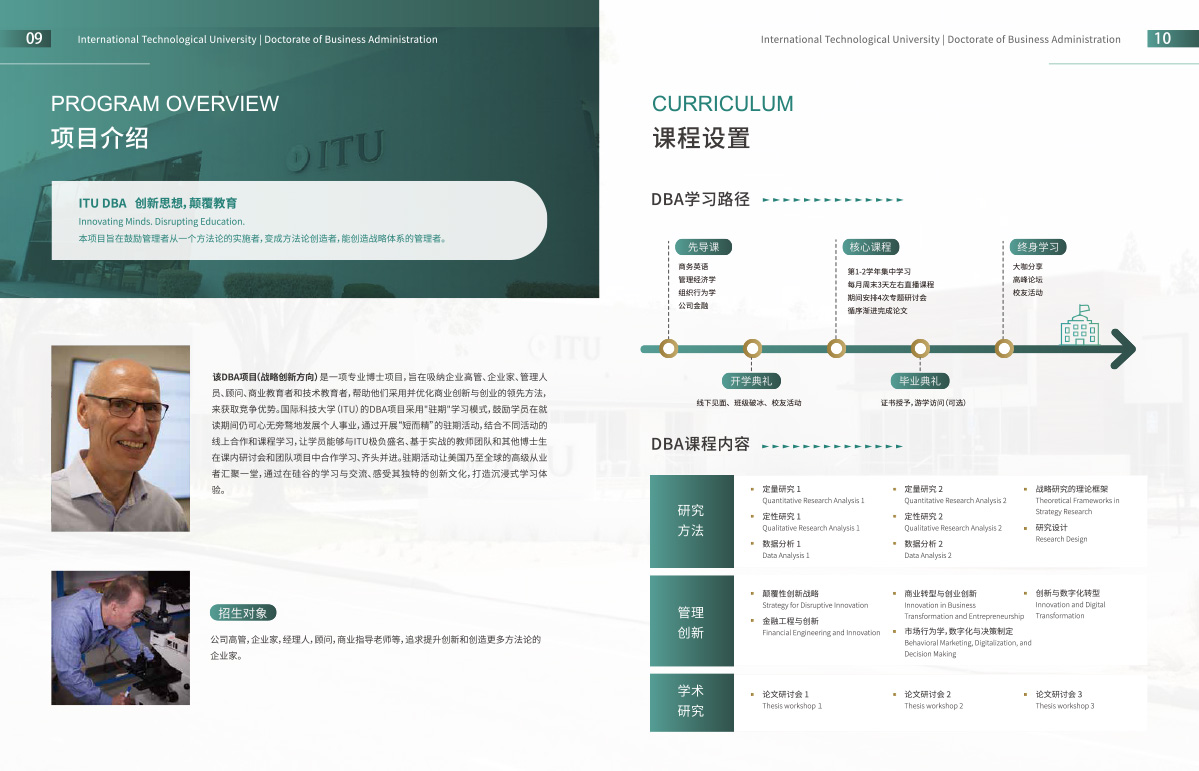Viewport: 1199px width, 771px height.
Task: Select the 终身学习 label
Action: (x=1037, y=247)
